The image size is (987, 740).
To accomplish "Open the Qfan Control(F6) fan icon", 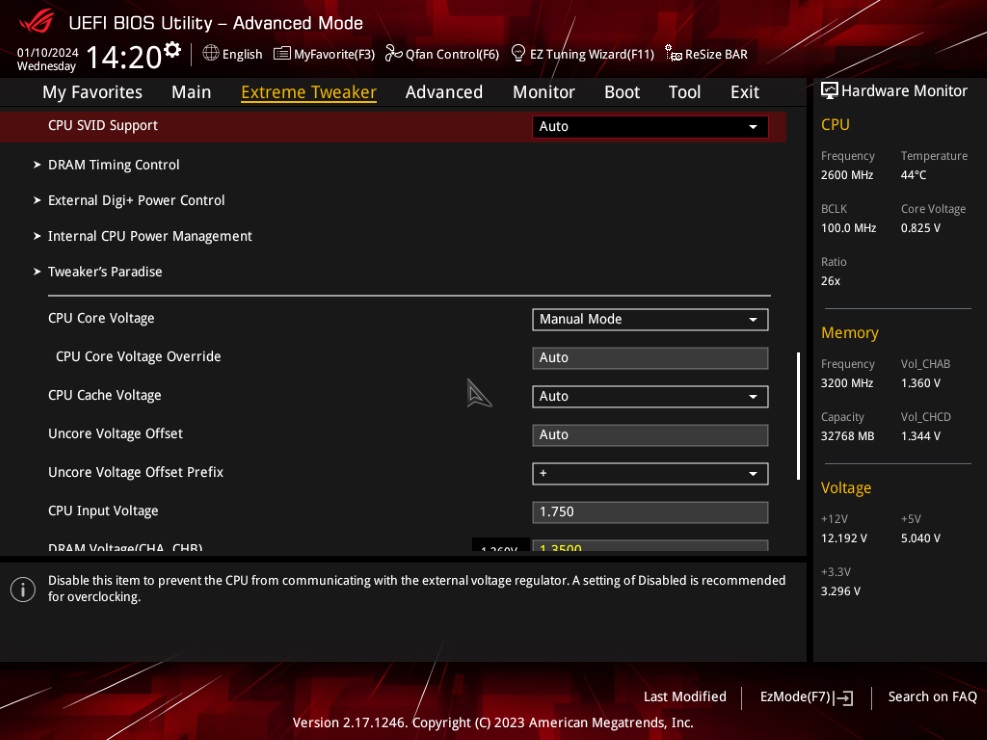I will click(x=393, y=53).
